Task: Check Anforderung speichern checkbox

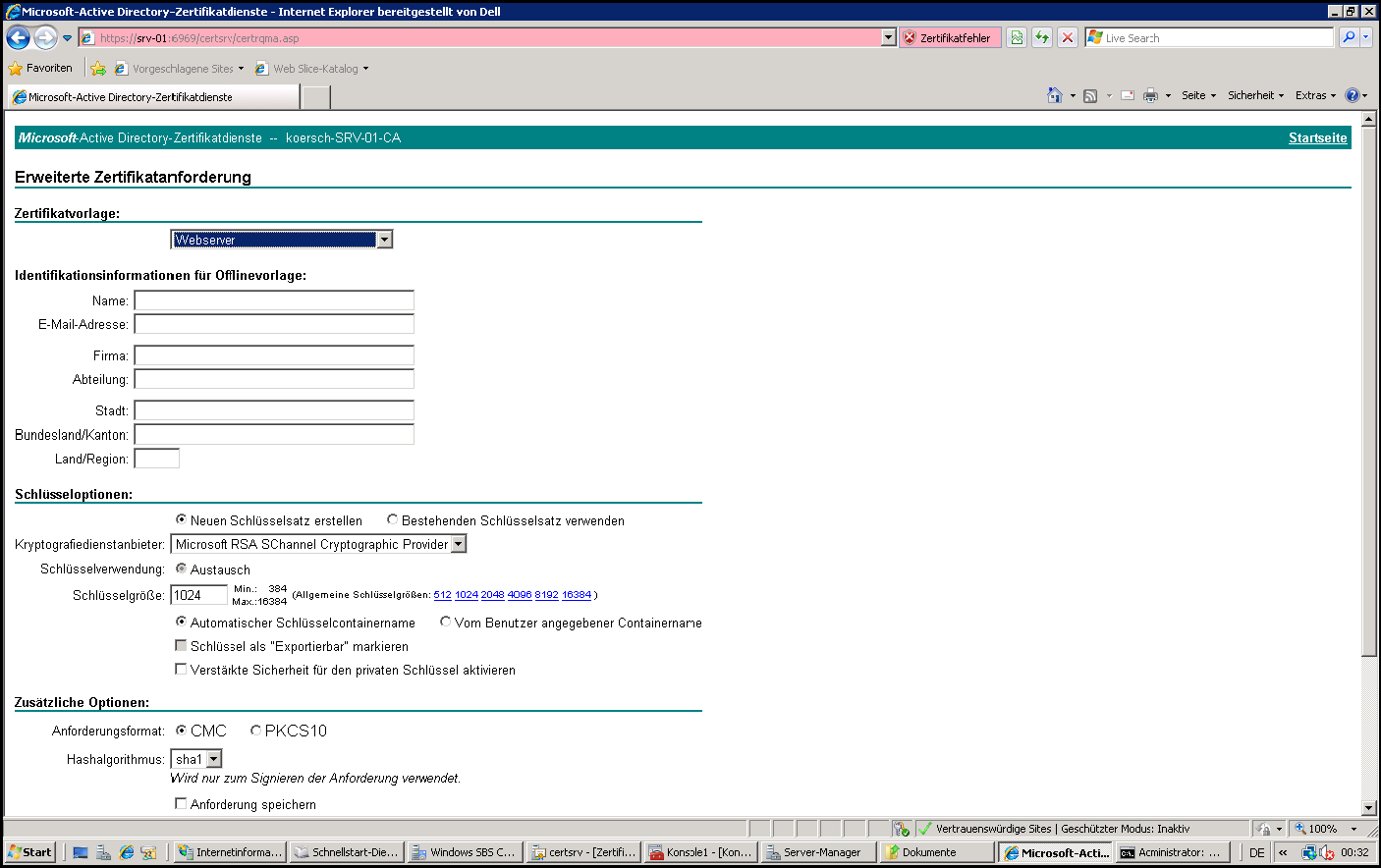Action: pos(181,803)
